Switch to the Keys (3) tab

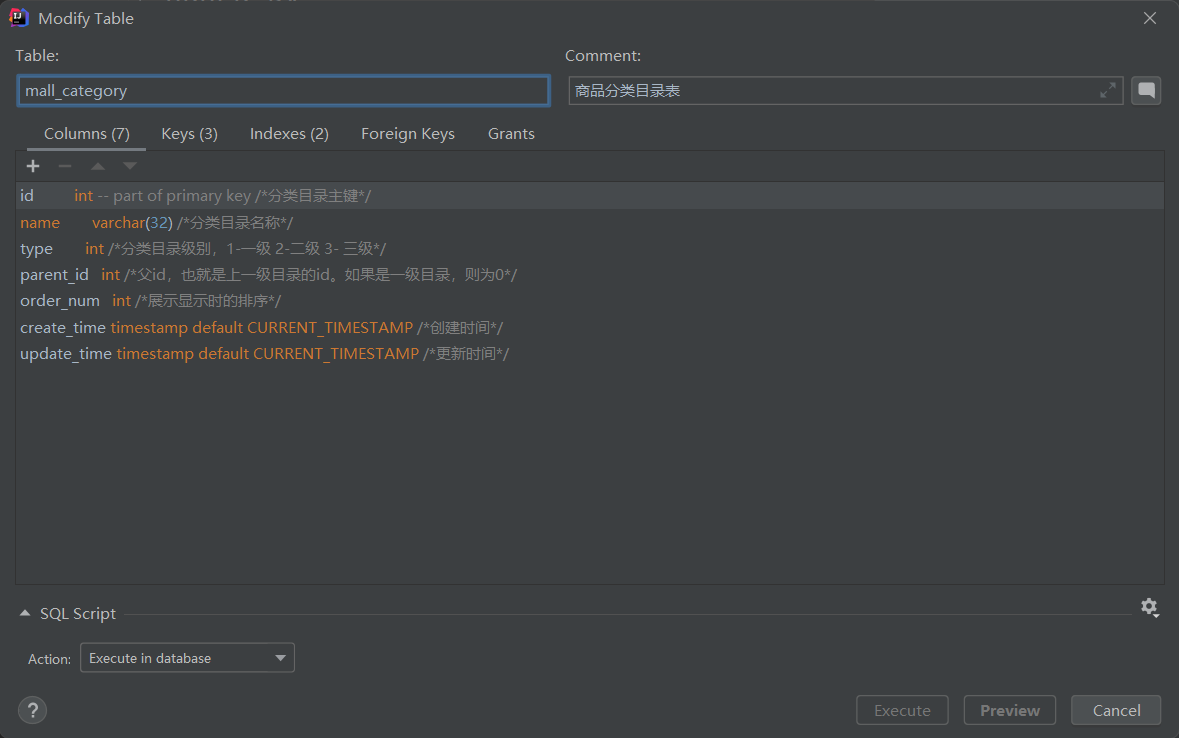(x=189, y=134)
